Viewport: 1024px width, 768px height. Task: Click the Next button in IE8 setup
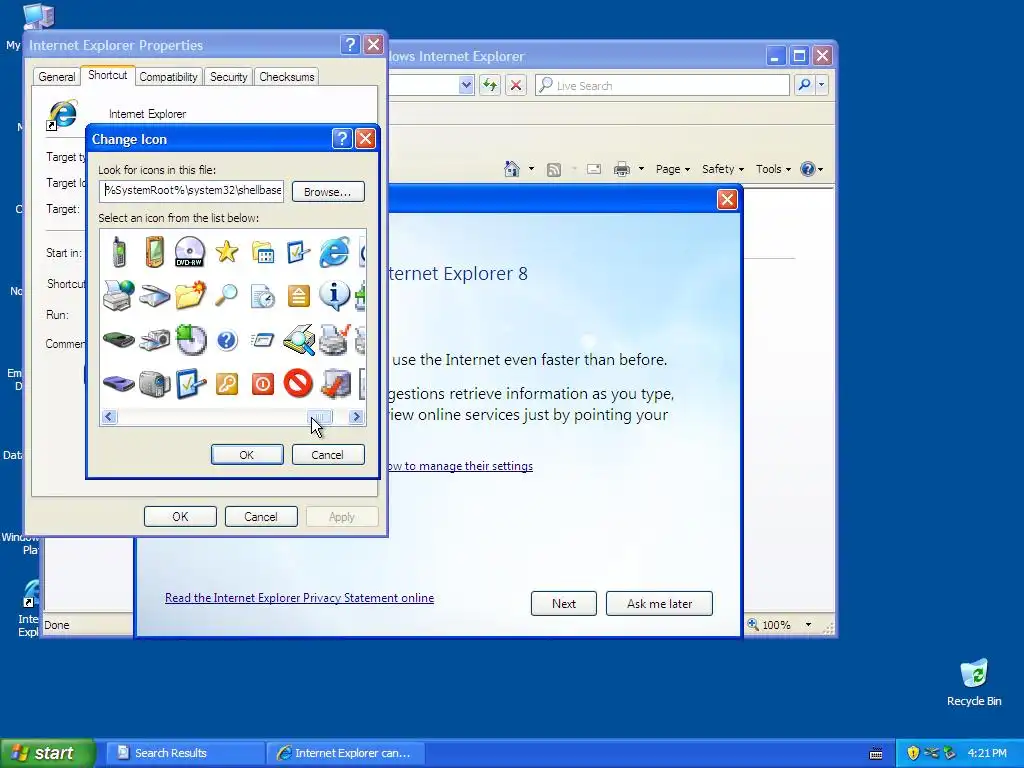[x=564, y=603]
